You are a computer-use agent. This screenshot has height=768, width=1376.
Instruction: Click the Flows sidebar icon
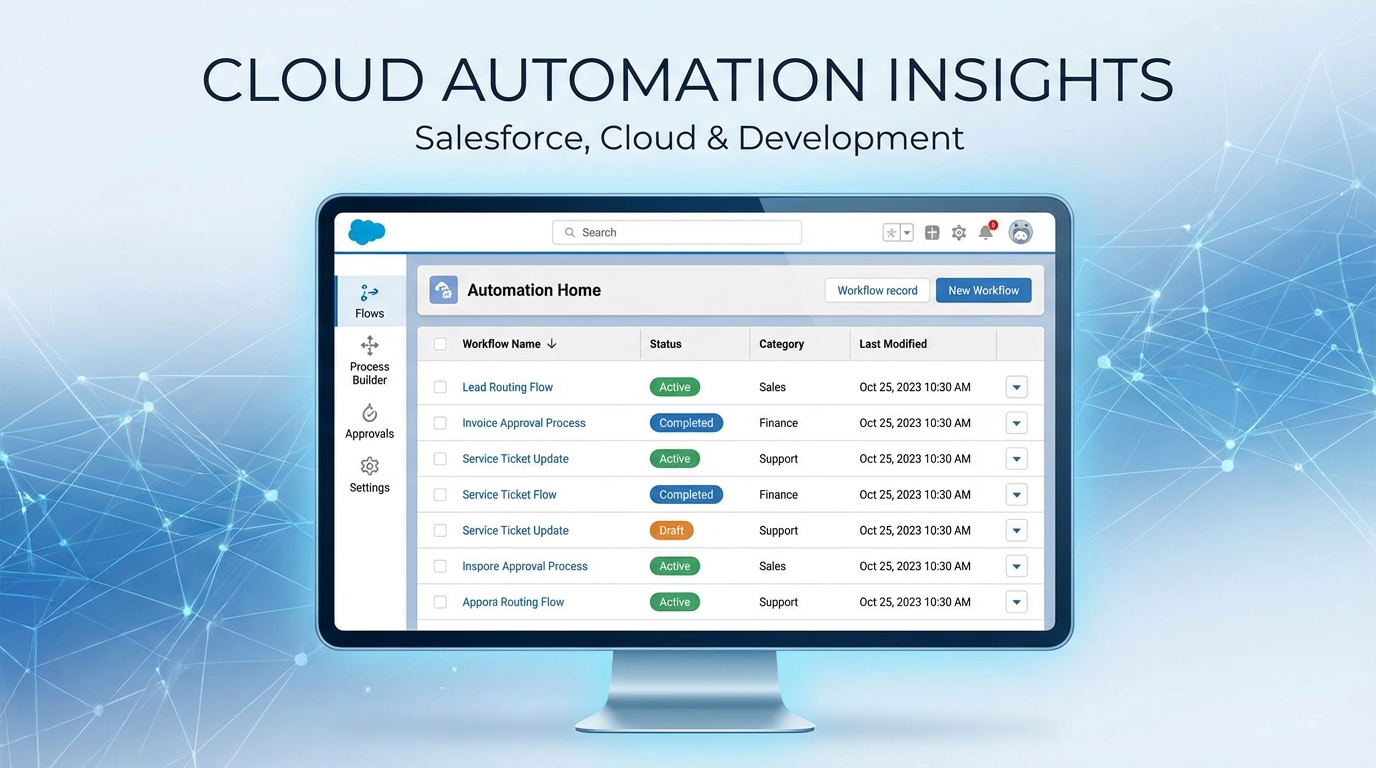[x=369, y=293]
